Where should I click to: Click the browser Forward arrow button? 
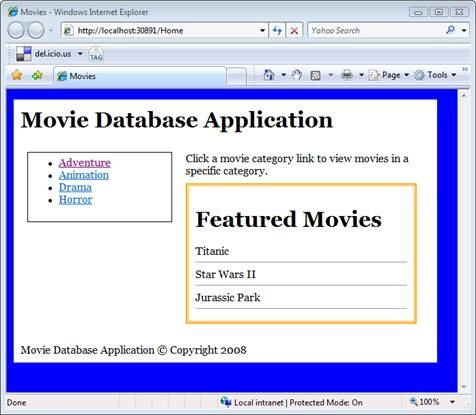pyautogui.click(x=35, y=31)
